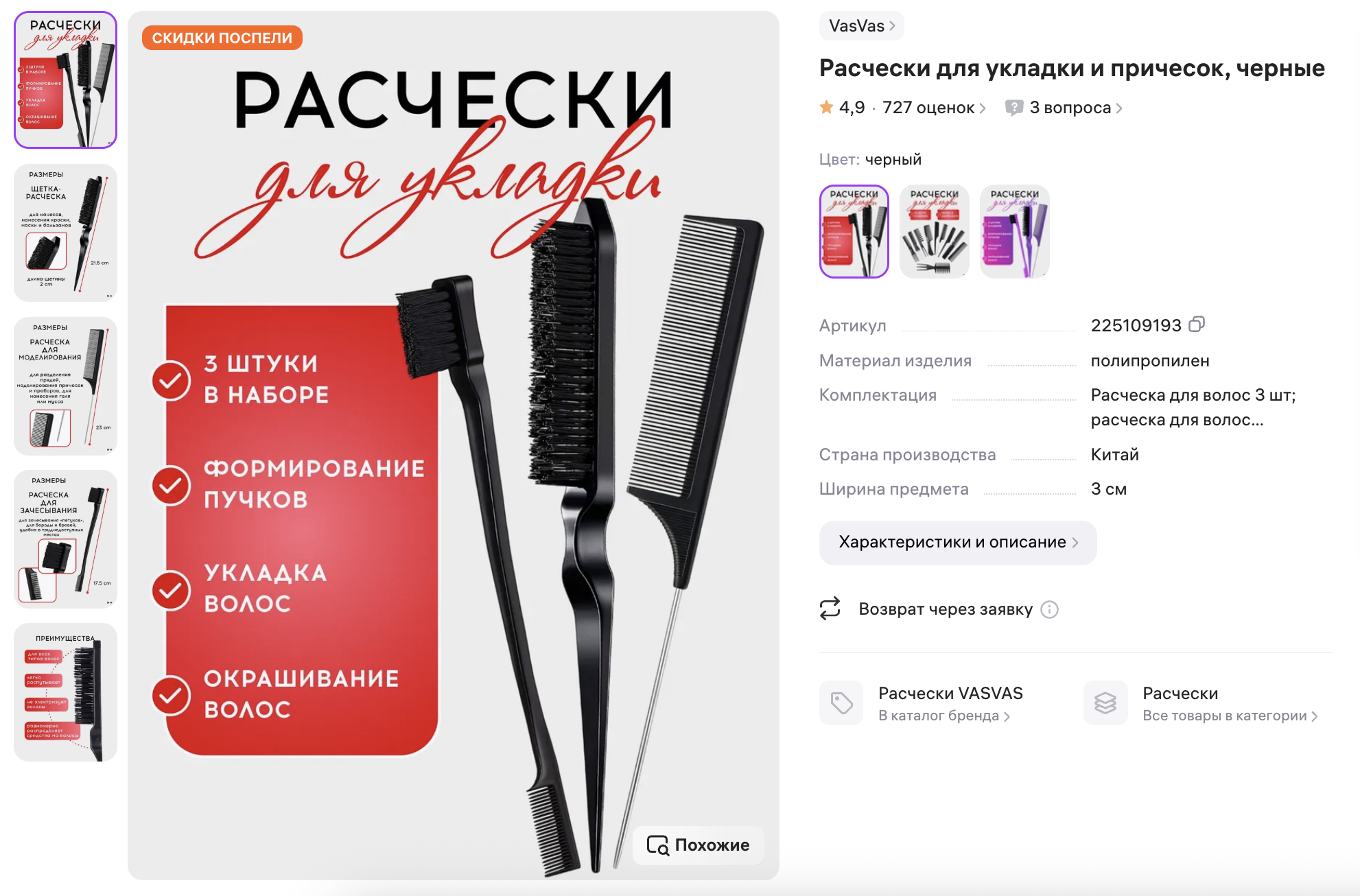Open the Преимущества thumbnail image
Image resolution: width=1360 pixels, height=896 pixels.
(65, 692)
